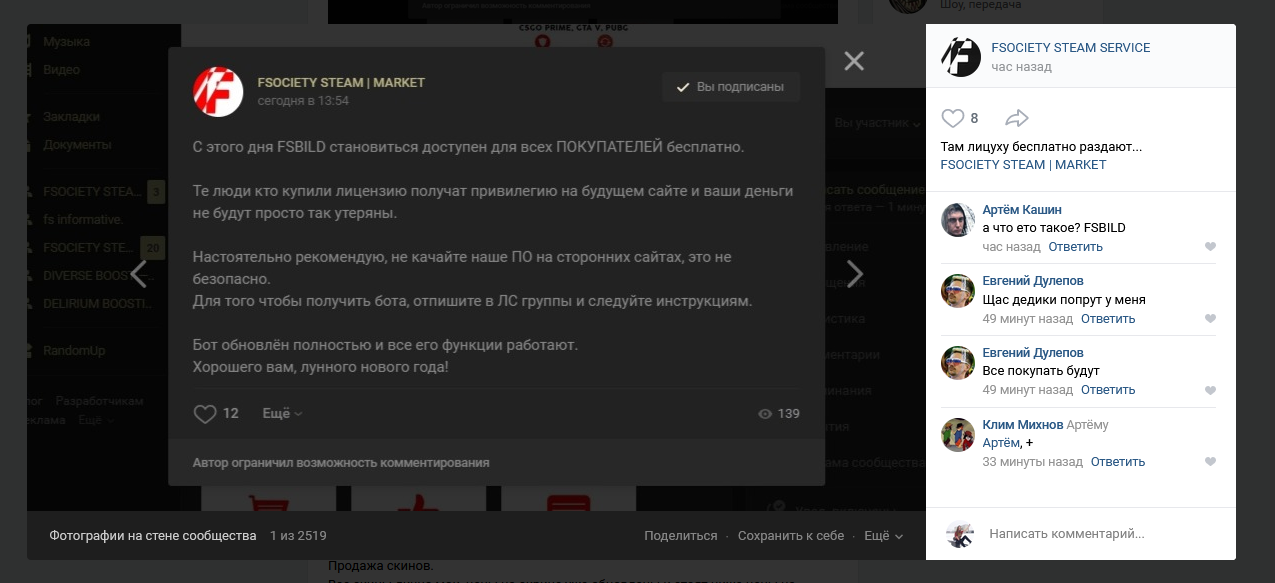This screenshot has height=583, width=1275.
Task: Open the 'час назад' timestamp under the community name
Action: point(1021,67)
